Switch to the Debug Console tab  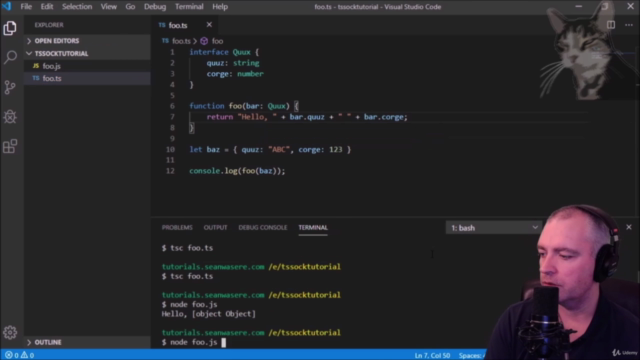tap(263, 227)
